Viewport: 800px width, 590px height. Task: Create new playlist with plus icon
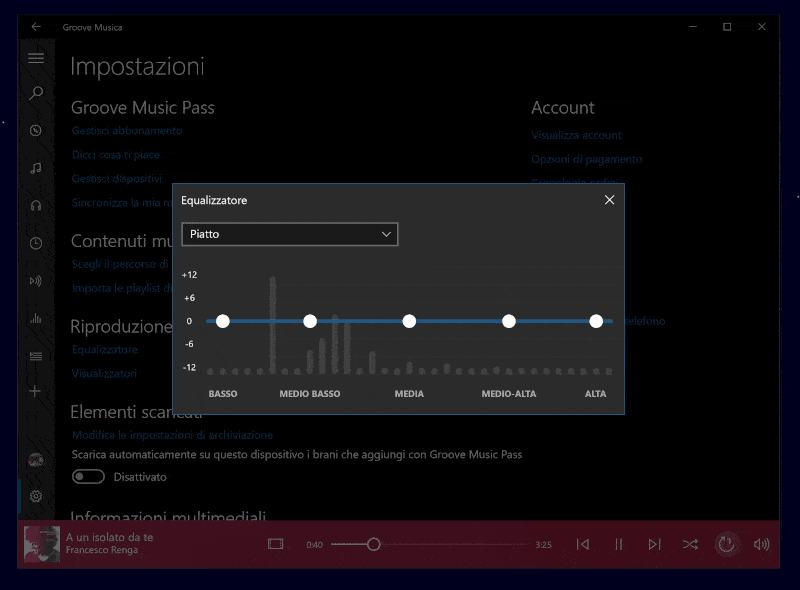(35, 391)
